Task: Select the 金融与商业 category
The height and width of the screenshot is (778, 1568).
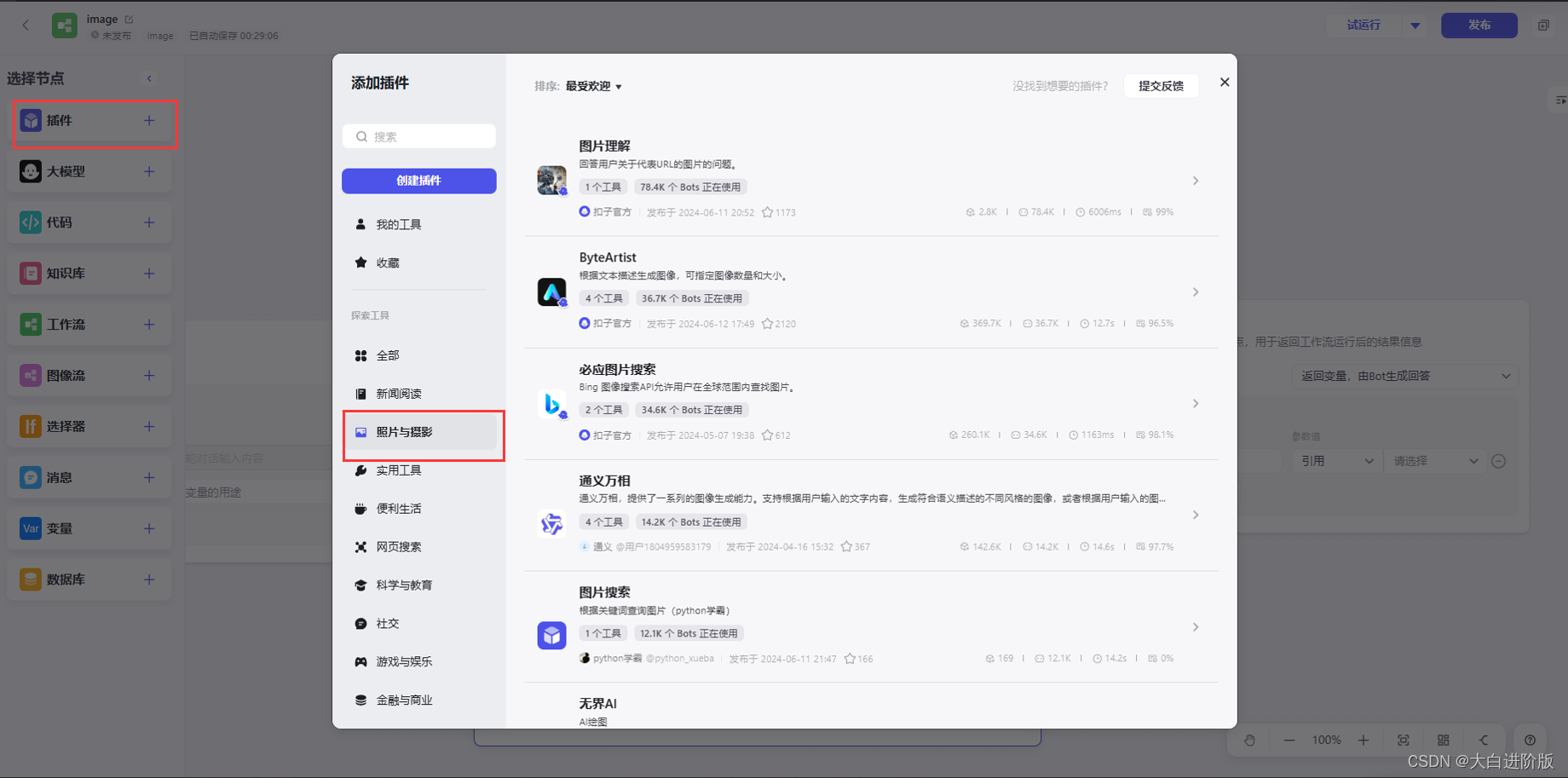Action: pyautogui.click(x=401, y=700)
